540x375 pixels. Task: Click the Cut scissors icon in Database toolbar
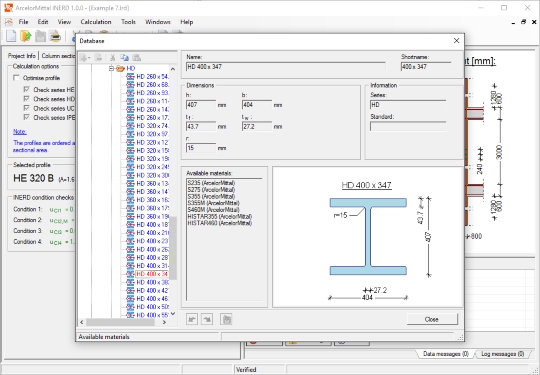[x=112, y=58]
